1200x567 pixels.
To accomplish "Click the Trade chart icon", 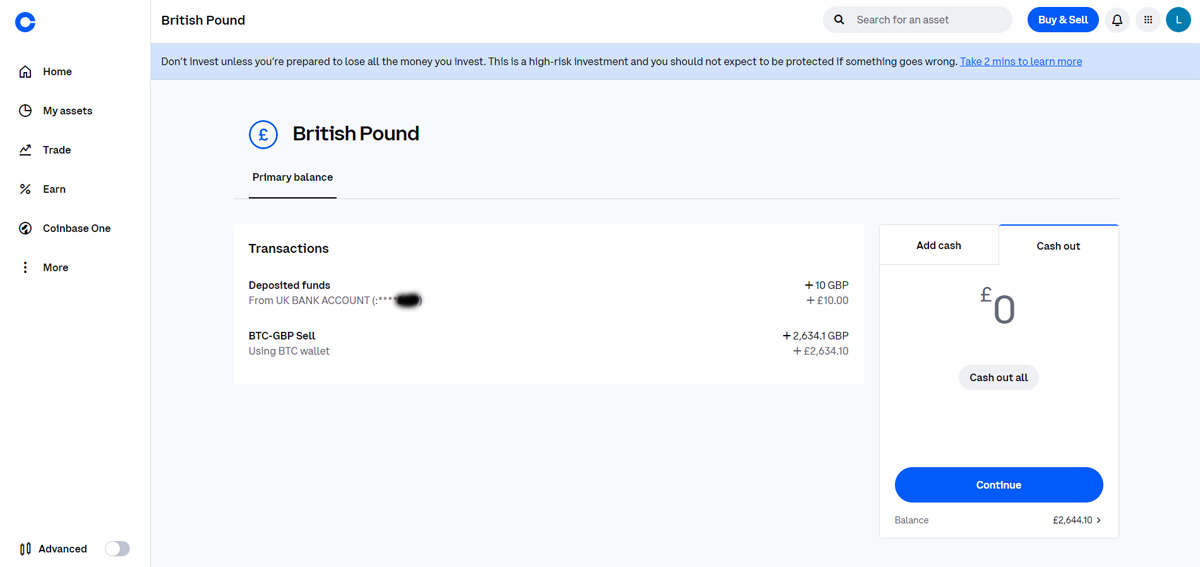I will click(x=26, y=150).
